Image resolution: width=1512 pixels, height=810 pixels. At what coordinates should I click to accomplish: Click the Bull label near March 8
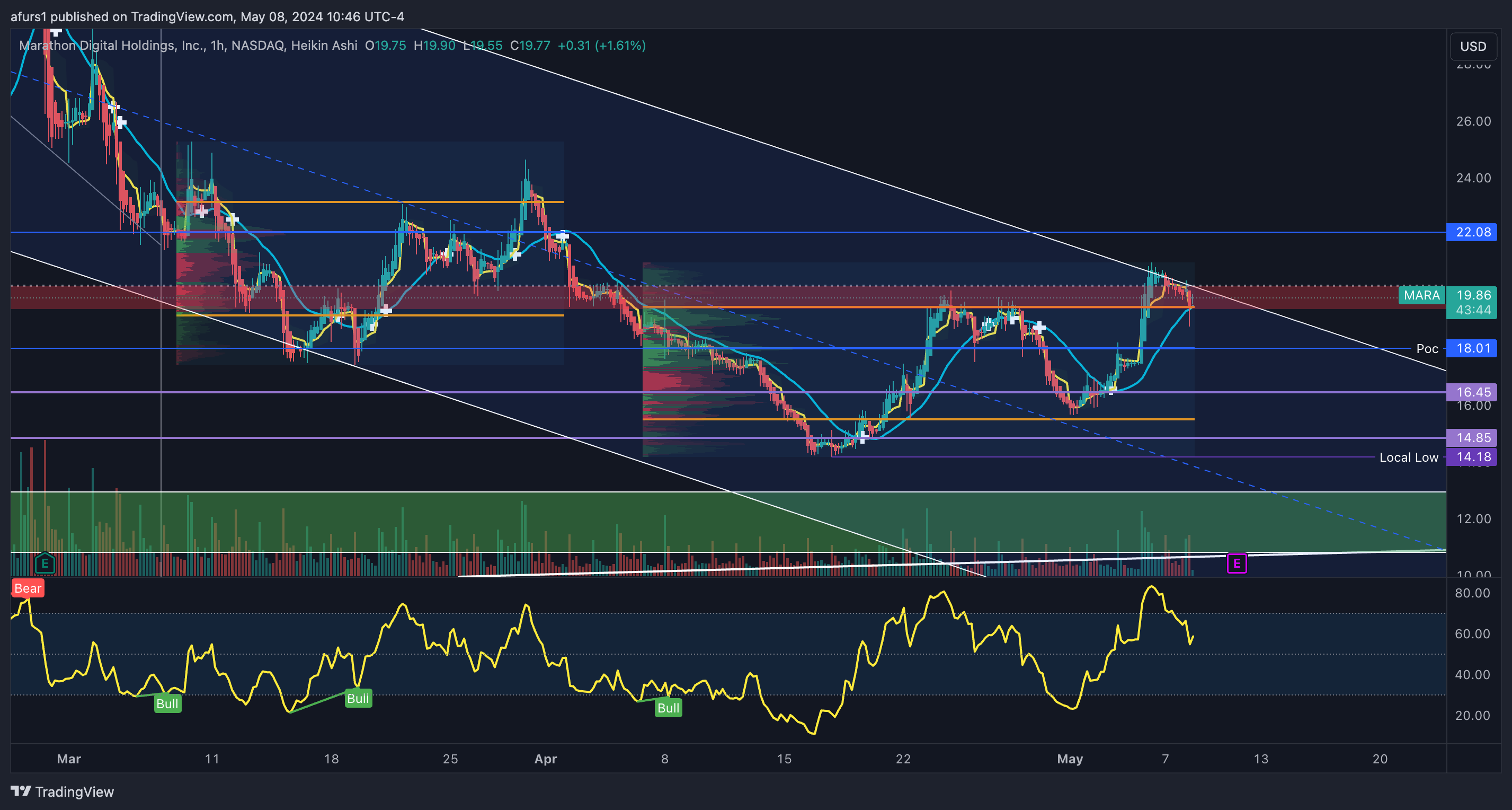coord(167,703)
